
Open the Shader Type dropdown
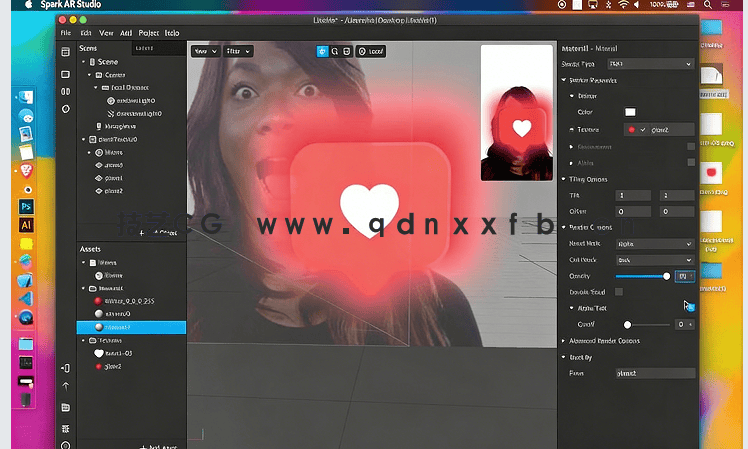point(650,64)
